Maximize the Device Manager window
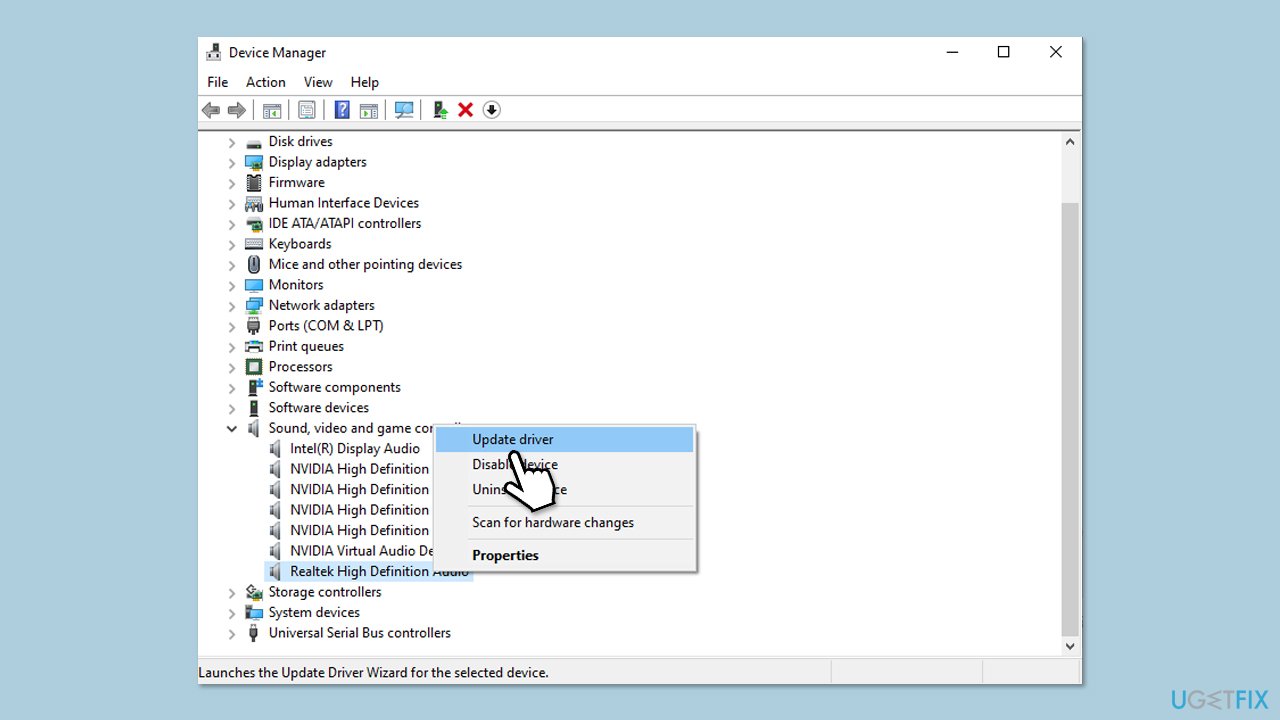 tap(1004, 53)
